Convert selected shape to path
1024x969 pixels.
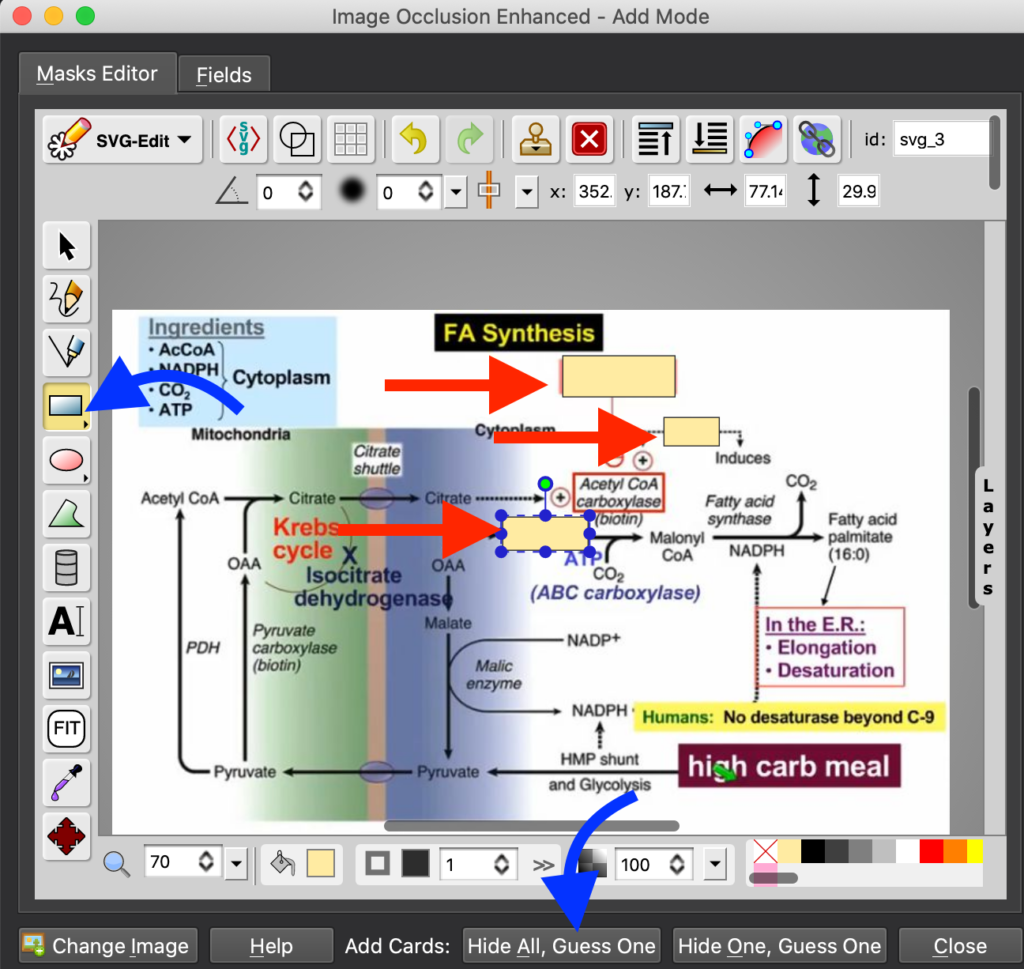click(x=763, y=139)
